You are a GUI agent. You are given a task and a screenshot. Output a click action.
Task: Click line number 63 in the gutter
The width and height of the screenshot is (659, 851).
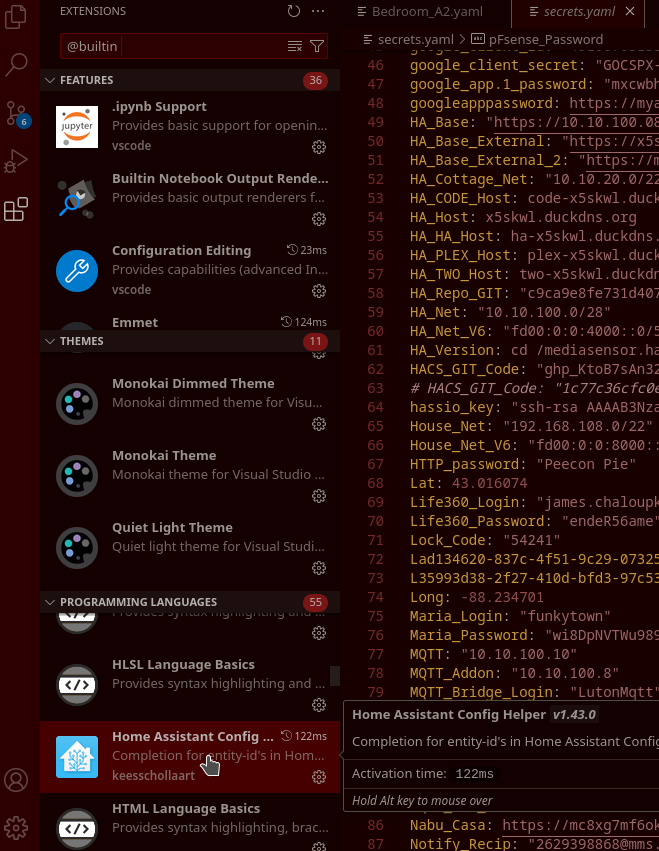tap(375, 388)
